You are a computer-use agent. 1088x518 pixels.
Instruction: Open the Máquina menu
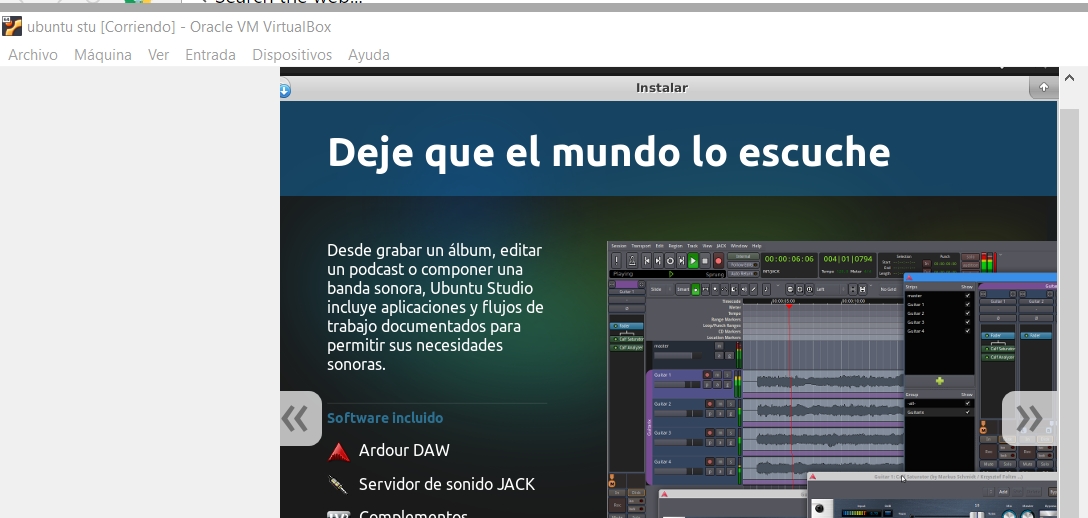103,55
